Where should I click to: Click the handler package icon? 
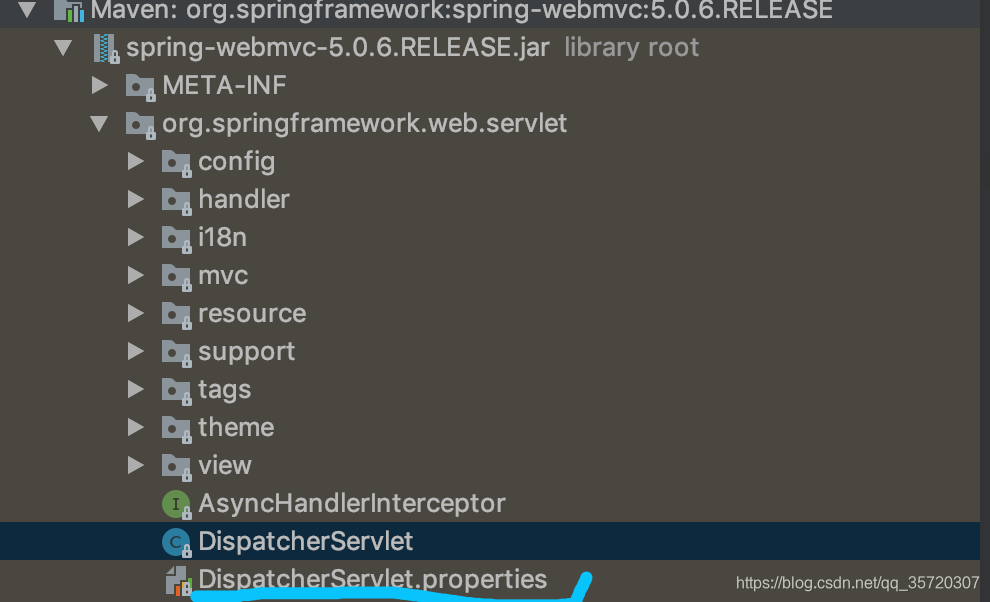[x=176, y=199]
